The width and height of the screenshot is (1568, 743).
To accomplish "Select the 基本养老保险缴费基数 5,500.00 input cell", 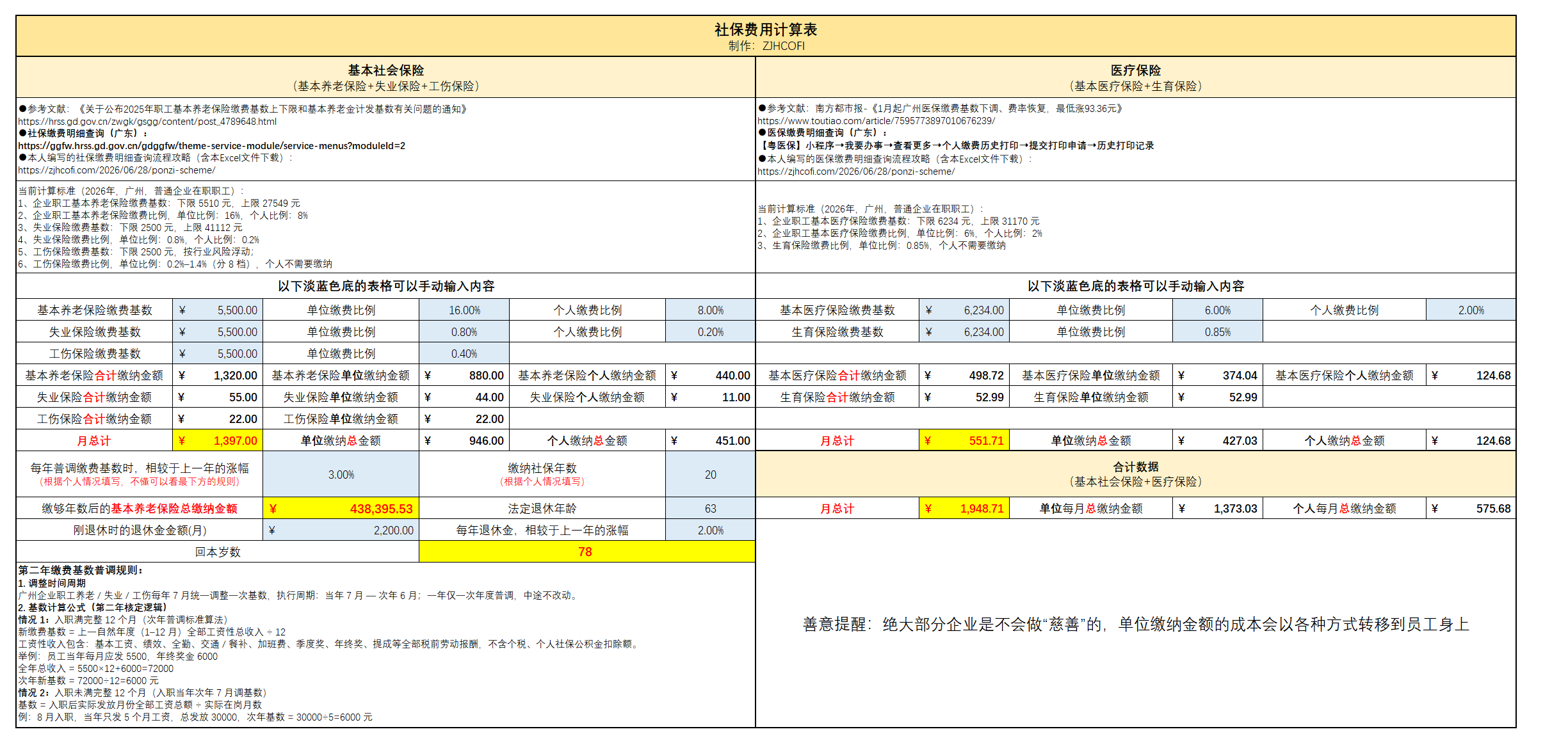I will [218, 310].
